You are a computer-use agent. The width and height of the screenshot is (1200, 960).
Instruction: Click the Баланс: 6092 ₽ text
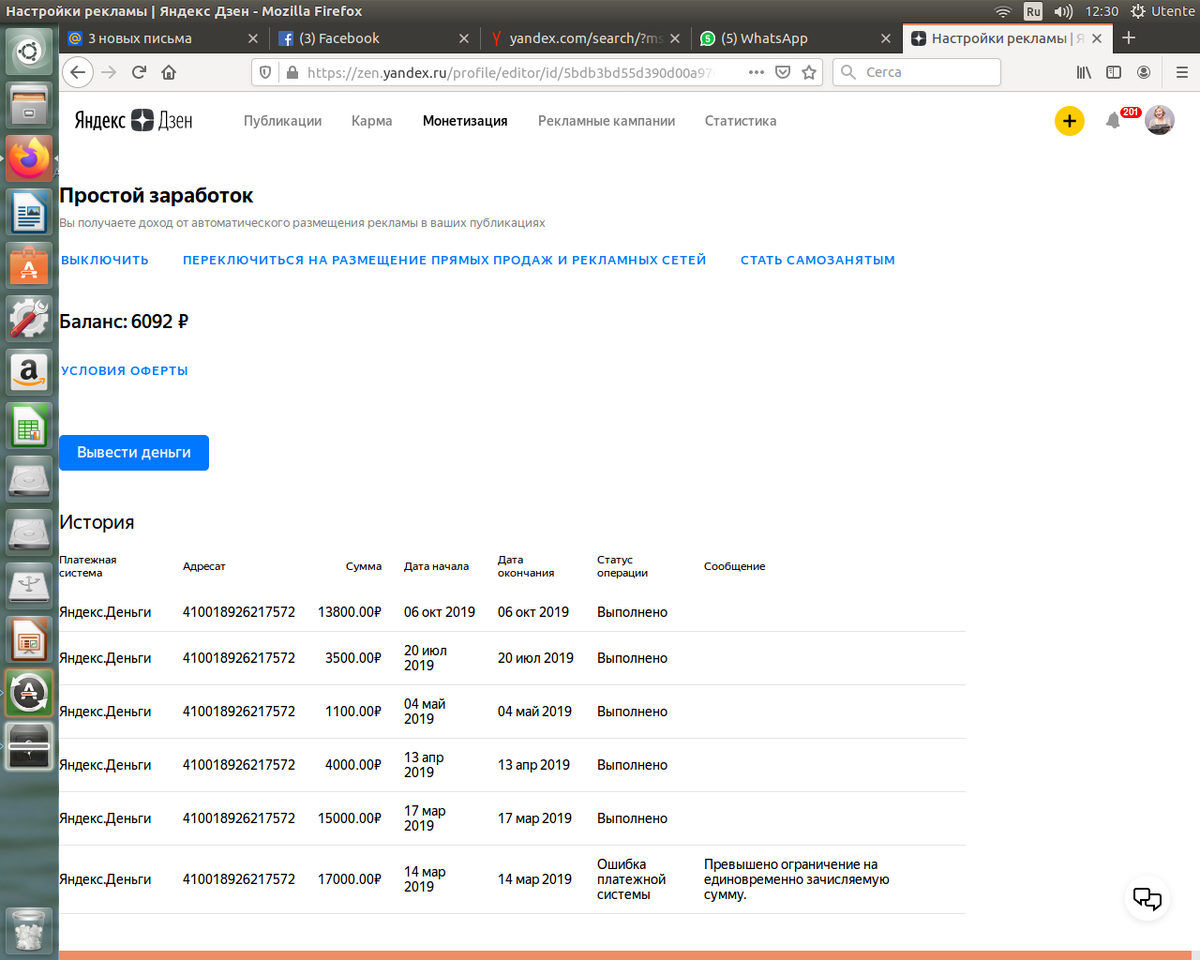[x=124, y=322]
